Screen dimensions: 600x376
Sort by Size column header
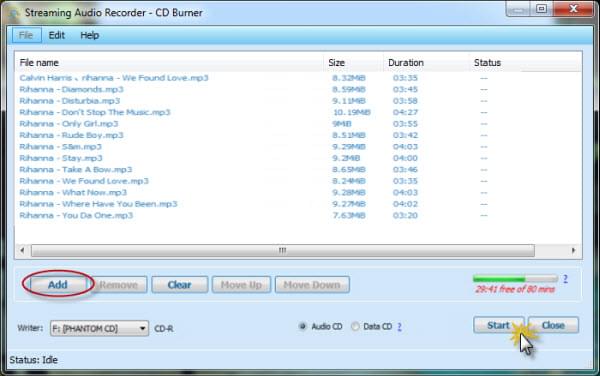click(x=353, y=62)
